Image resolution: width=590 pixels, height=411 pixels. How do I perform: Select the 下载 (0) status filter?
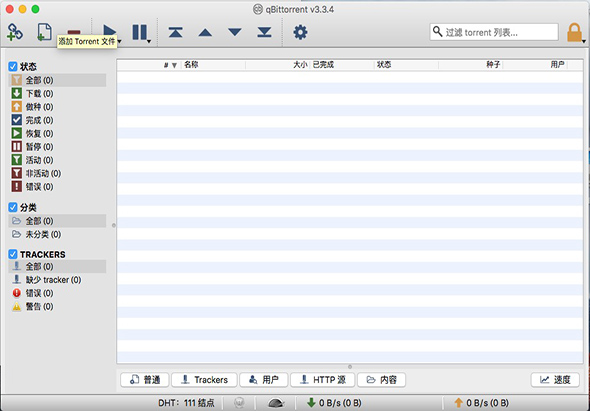[57, 93]
